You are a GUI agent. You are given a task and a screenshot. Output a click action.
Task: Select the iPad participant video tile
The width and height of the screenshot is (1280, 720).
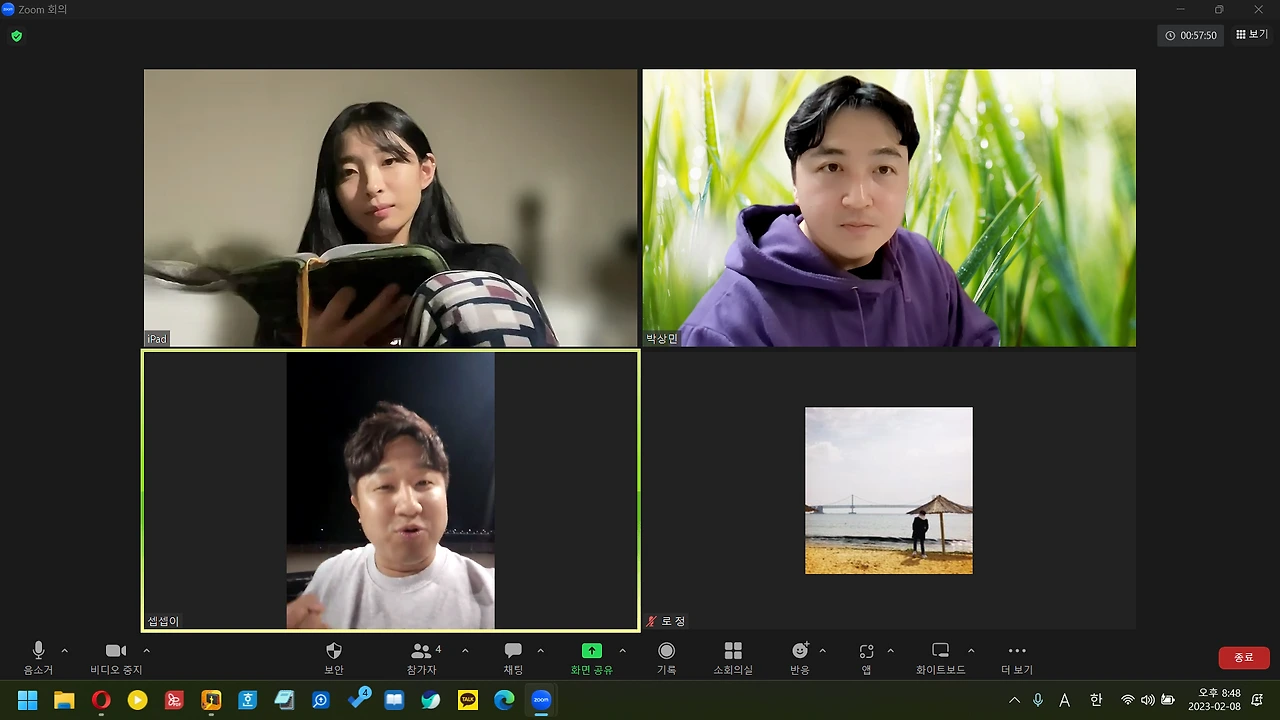tap(390, 208)
